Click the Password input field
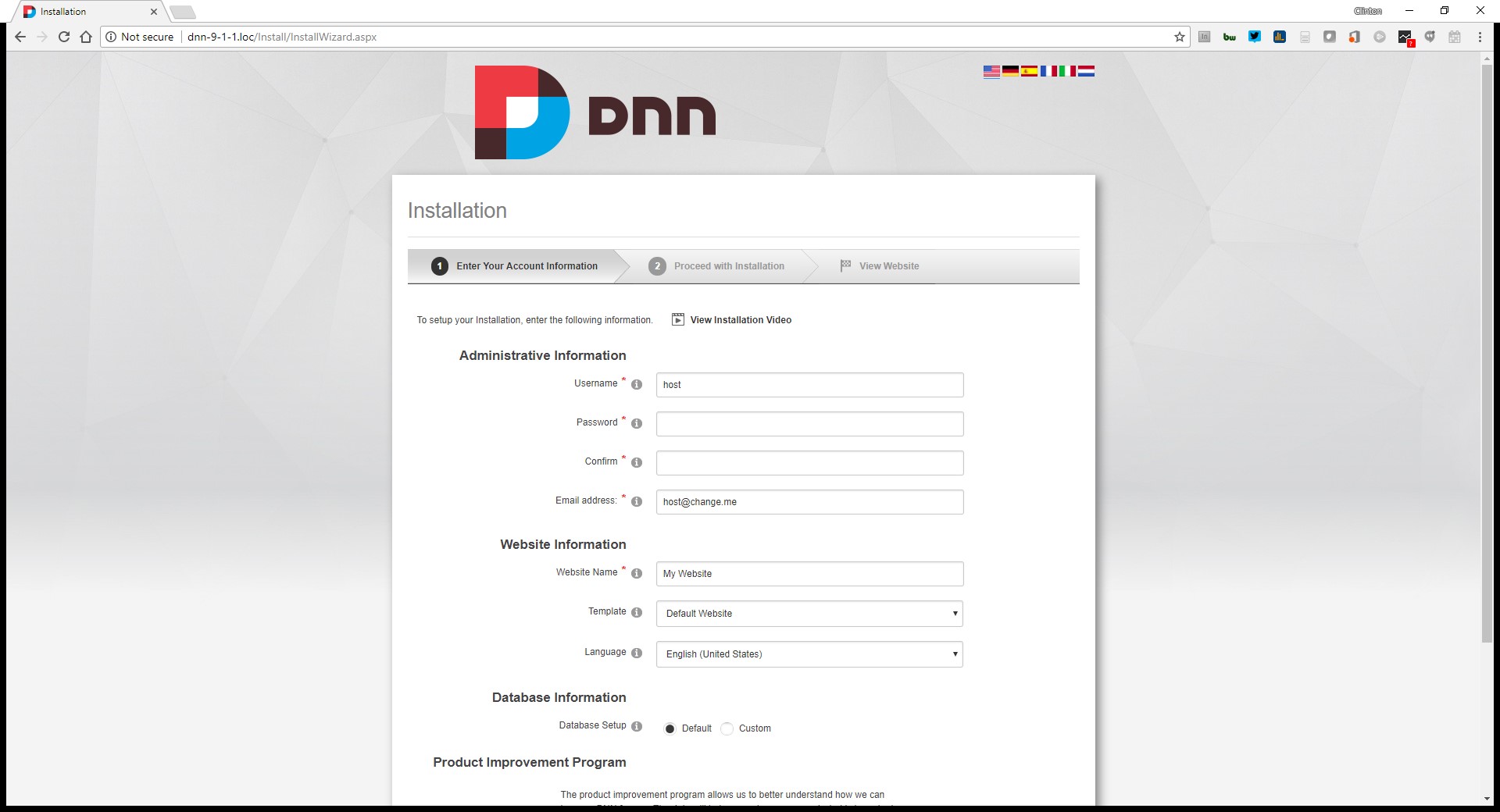Screen dimensions: 1500x812 pos(809,424)
